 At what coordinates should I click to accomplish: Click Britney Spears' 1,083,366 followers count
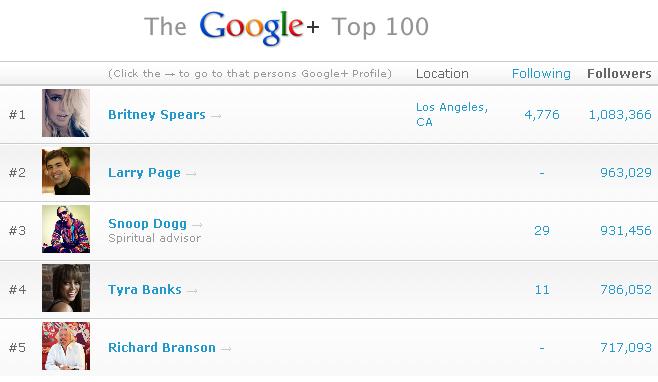click(x=620, y=115)
